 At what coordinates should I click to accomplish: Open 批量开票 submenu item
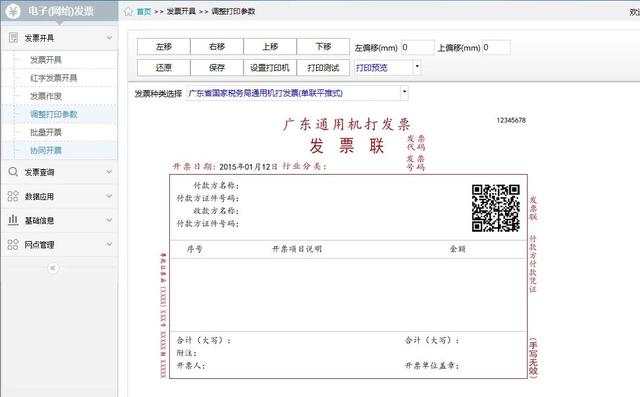pos(46,132)
